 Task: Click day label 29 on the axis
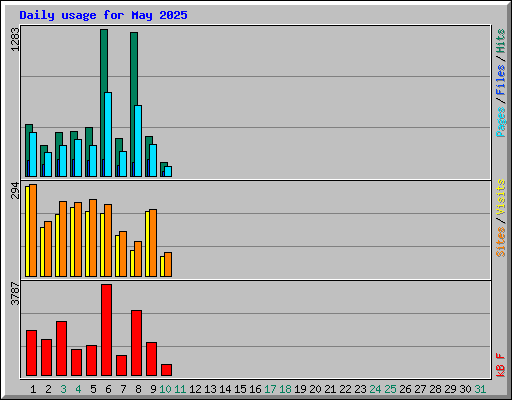pos(450,389)
